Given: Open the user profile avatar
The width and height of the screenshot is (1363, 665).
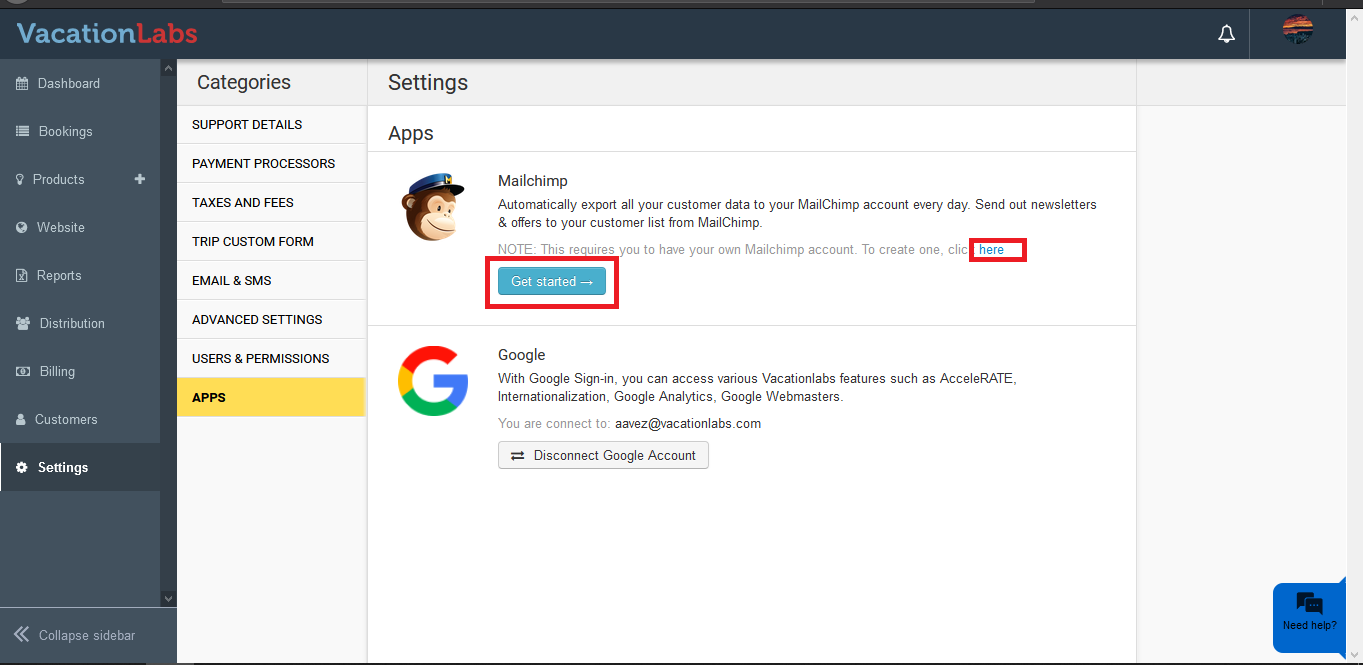Looking at the screenshot, I should (x=1298, y=30).
